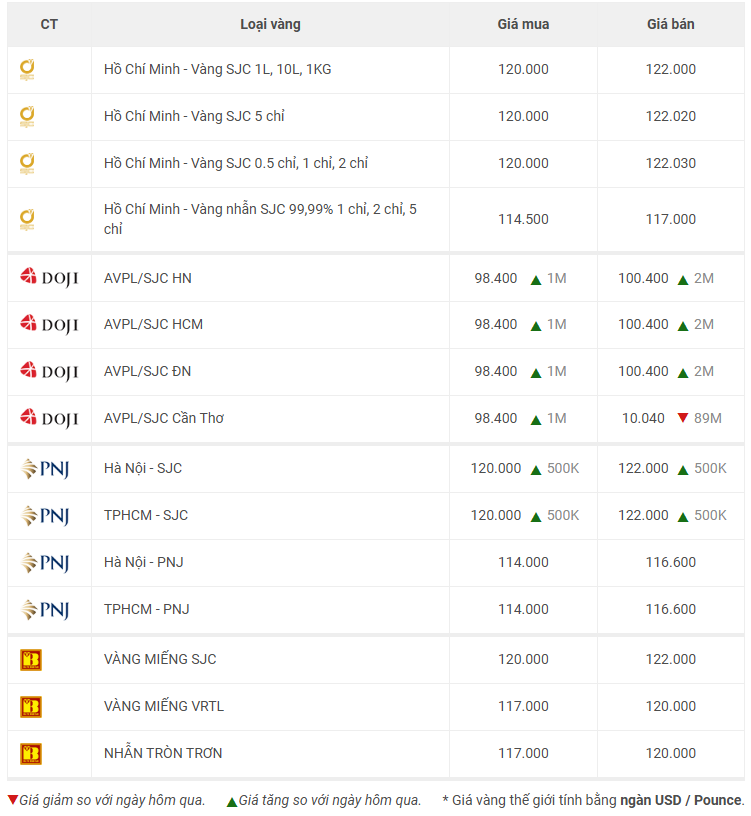Click the Giá tăng so với ngày hôm qua note
Screen dimensions: 751x816
[x=330, y=800]
